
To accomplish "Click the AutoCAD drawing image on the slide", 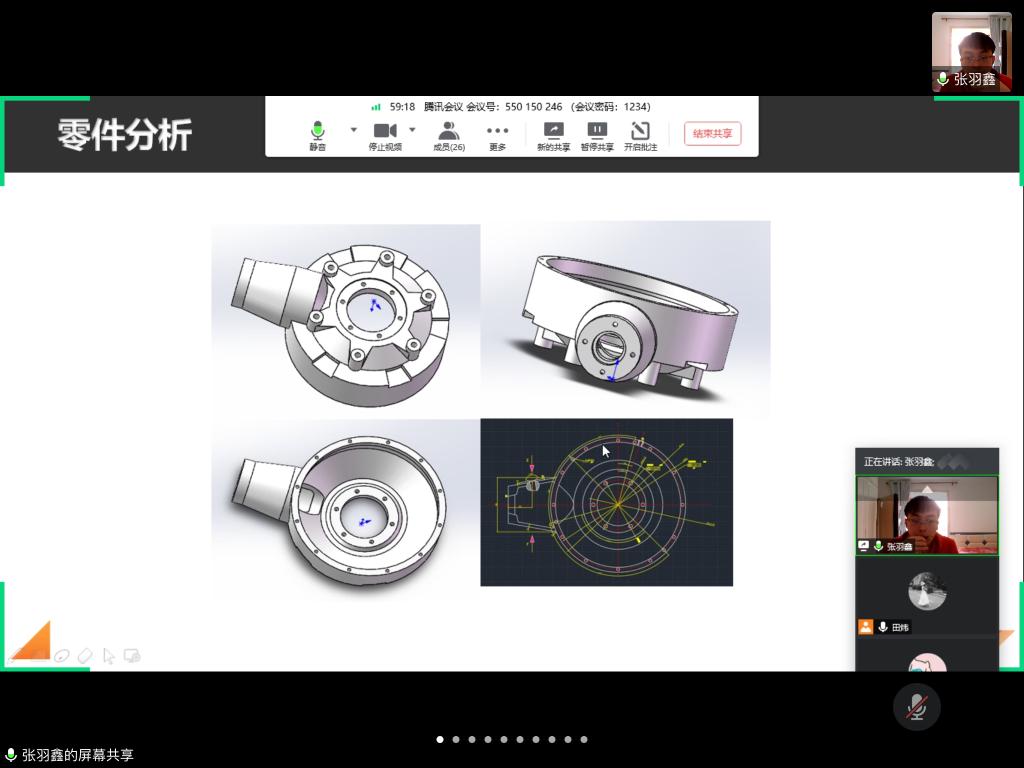I will (606, 502).
